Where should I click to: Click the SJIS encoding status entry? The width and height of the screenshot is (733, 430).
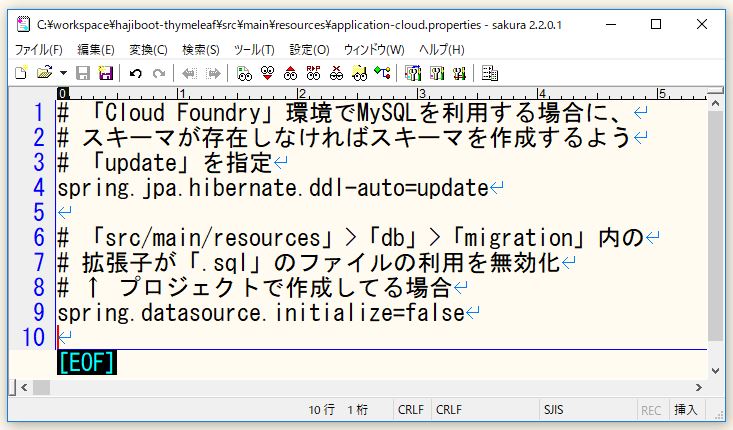pyautogui.click(x=553, y=410)
